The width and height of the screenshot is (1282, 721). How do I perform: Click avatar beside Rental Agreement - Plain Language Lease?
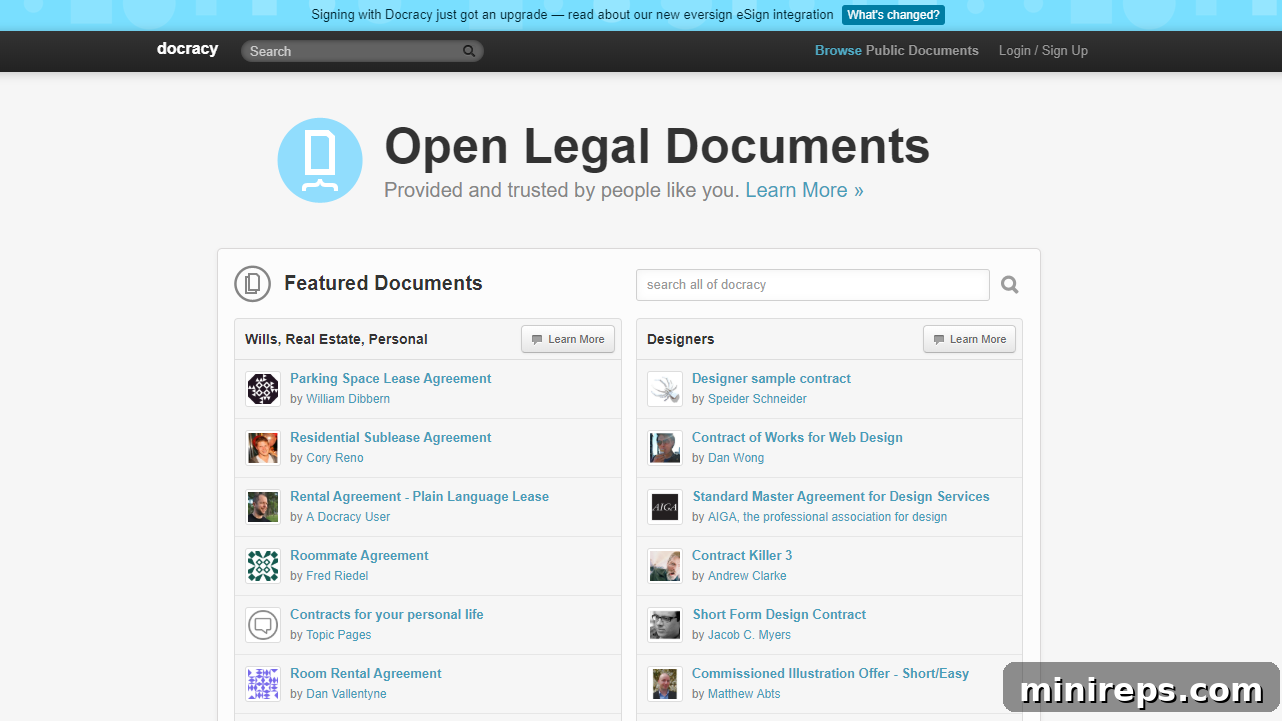point(263,507)
